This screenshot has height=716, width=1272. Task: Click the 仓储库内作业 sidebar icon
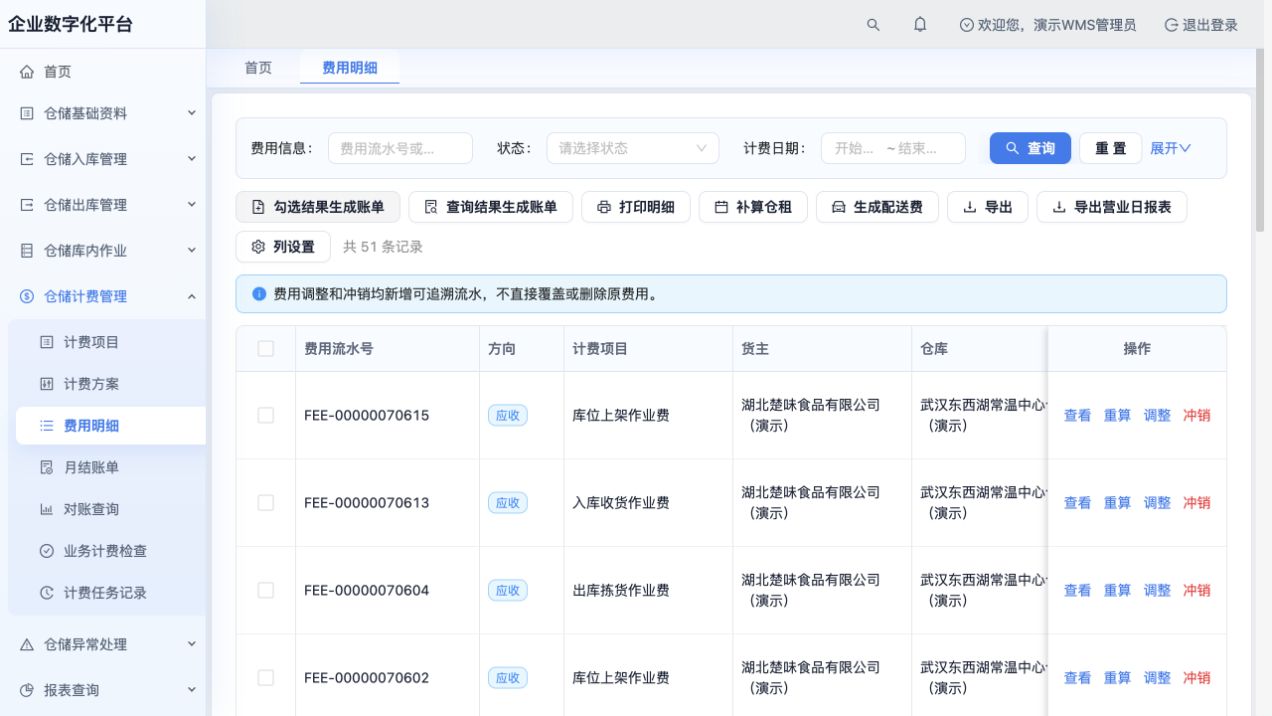tap(27, 251)
